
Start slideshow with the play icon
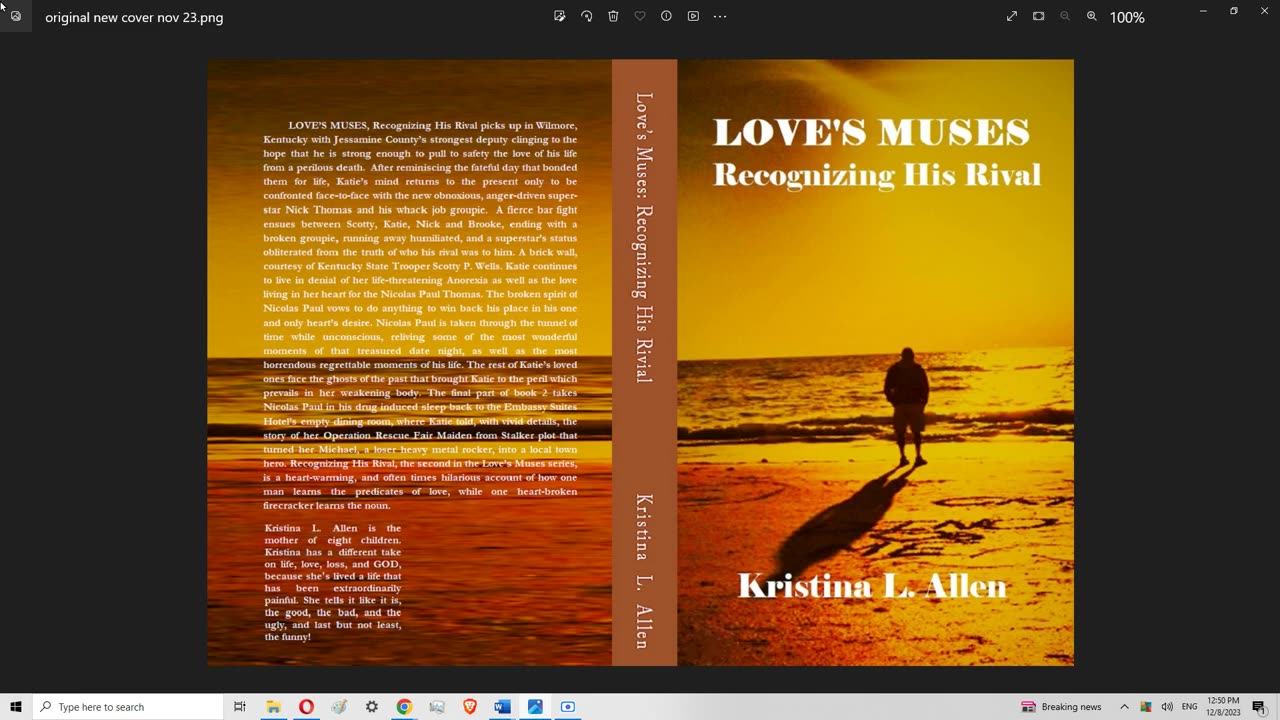click(x=693, y=16)
